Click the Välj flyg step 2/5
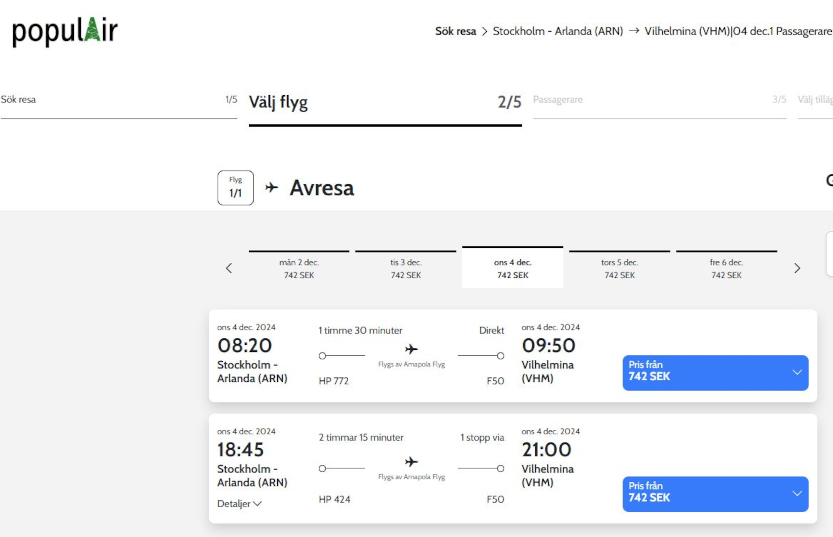The height and width of the screenshot is (537, 833). pyautogui.click(x=385, y=103)
